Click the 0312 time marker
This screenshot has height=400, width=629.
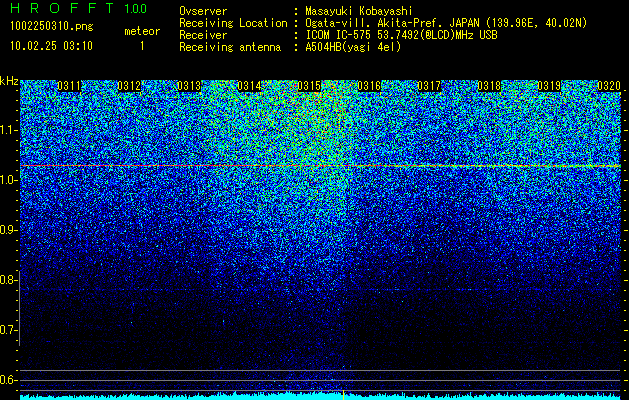click(x=129, y=86)
